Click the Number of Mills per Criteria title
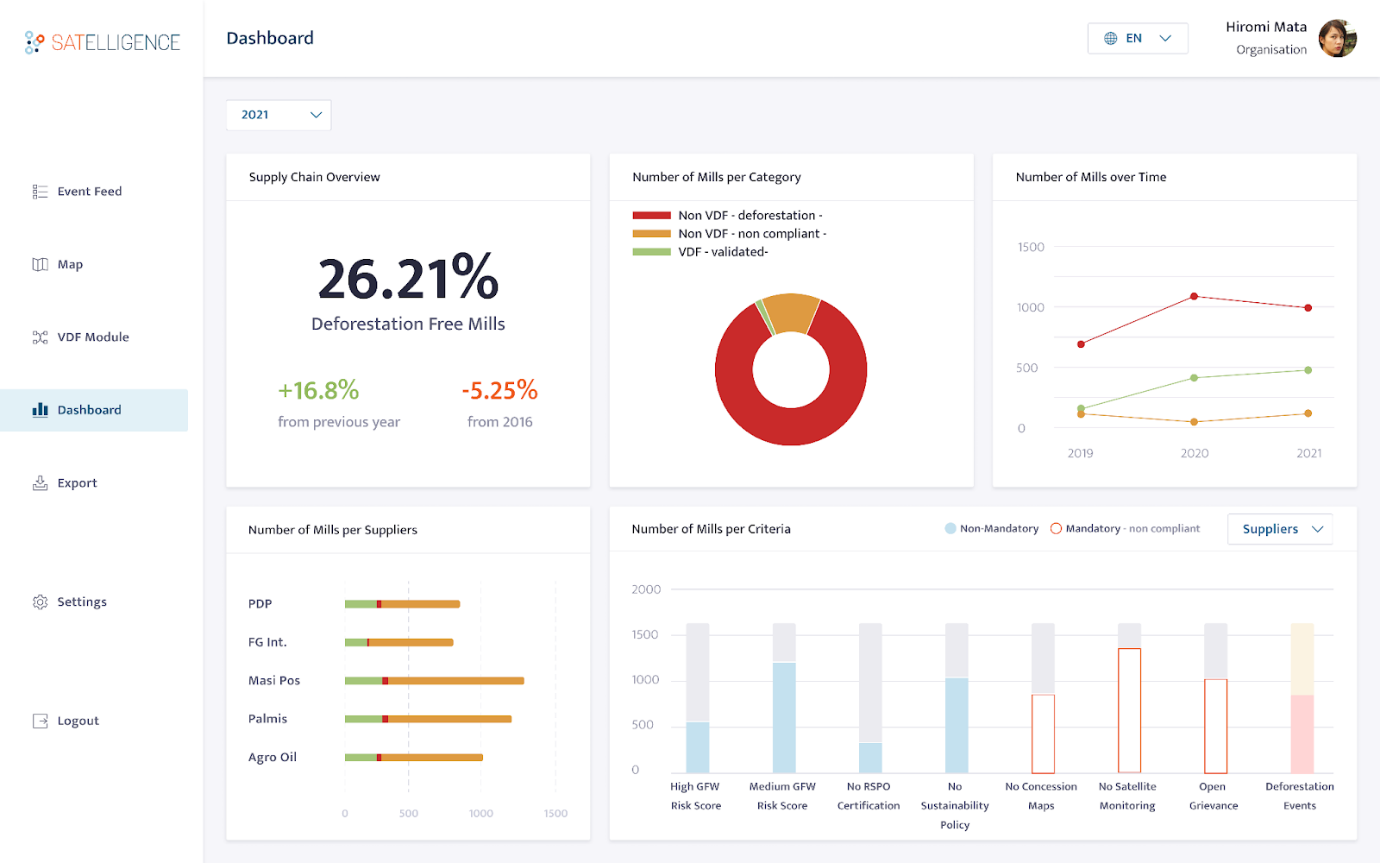Image resolution: width=1380 pixels, height=863 pixels. 711,529
